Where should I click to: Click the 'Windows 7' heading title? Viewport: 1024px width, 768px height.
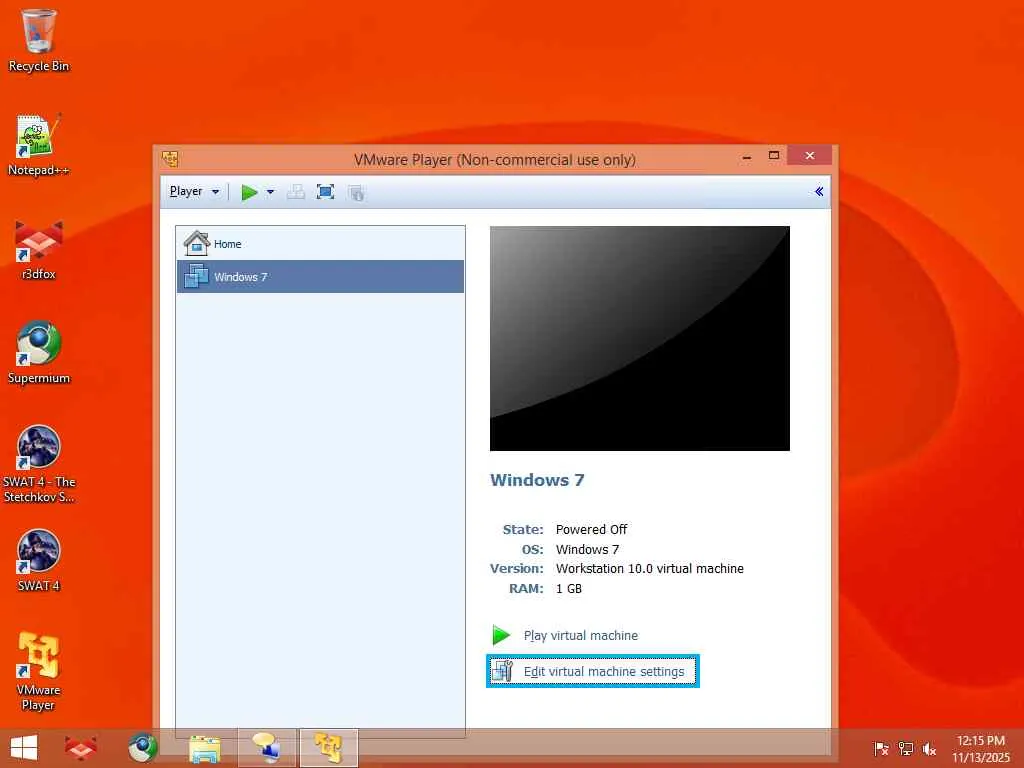point(537,480)
